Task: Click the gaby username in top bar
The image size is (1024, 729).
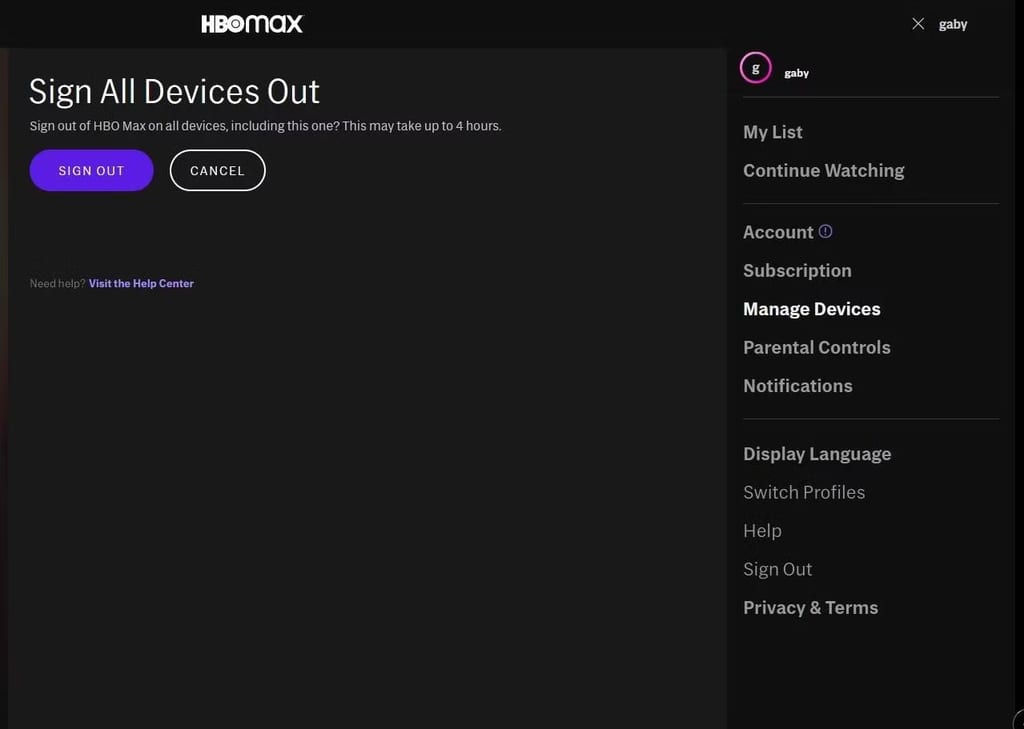Action: tap(953, 25)
